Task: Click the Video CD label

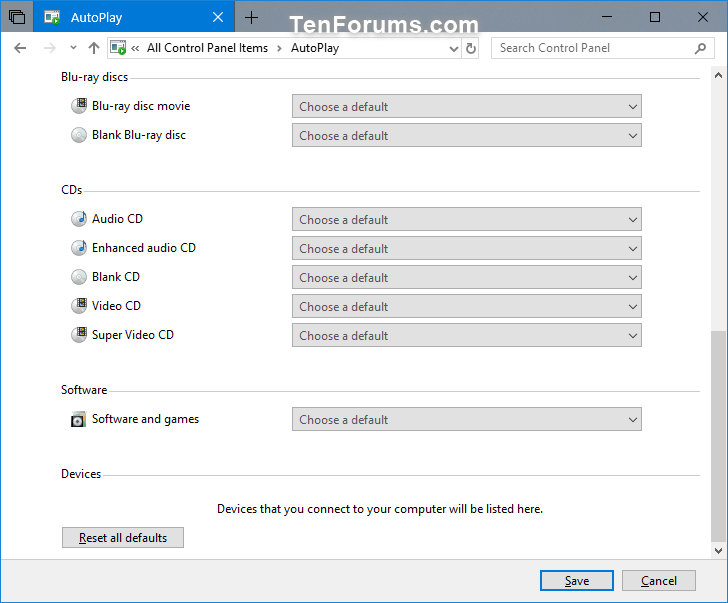Action: coord(117,306)
